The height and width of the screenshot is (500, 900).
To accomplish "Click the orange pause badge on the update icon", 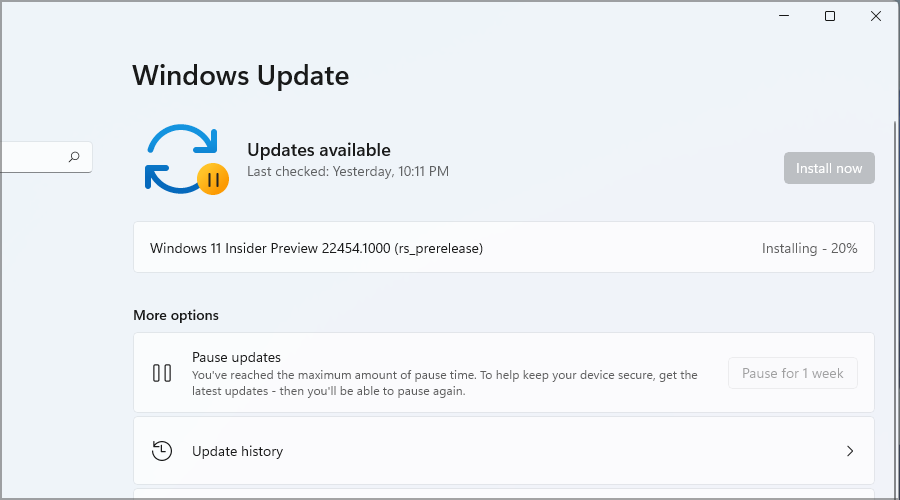I will pos(212,179).
